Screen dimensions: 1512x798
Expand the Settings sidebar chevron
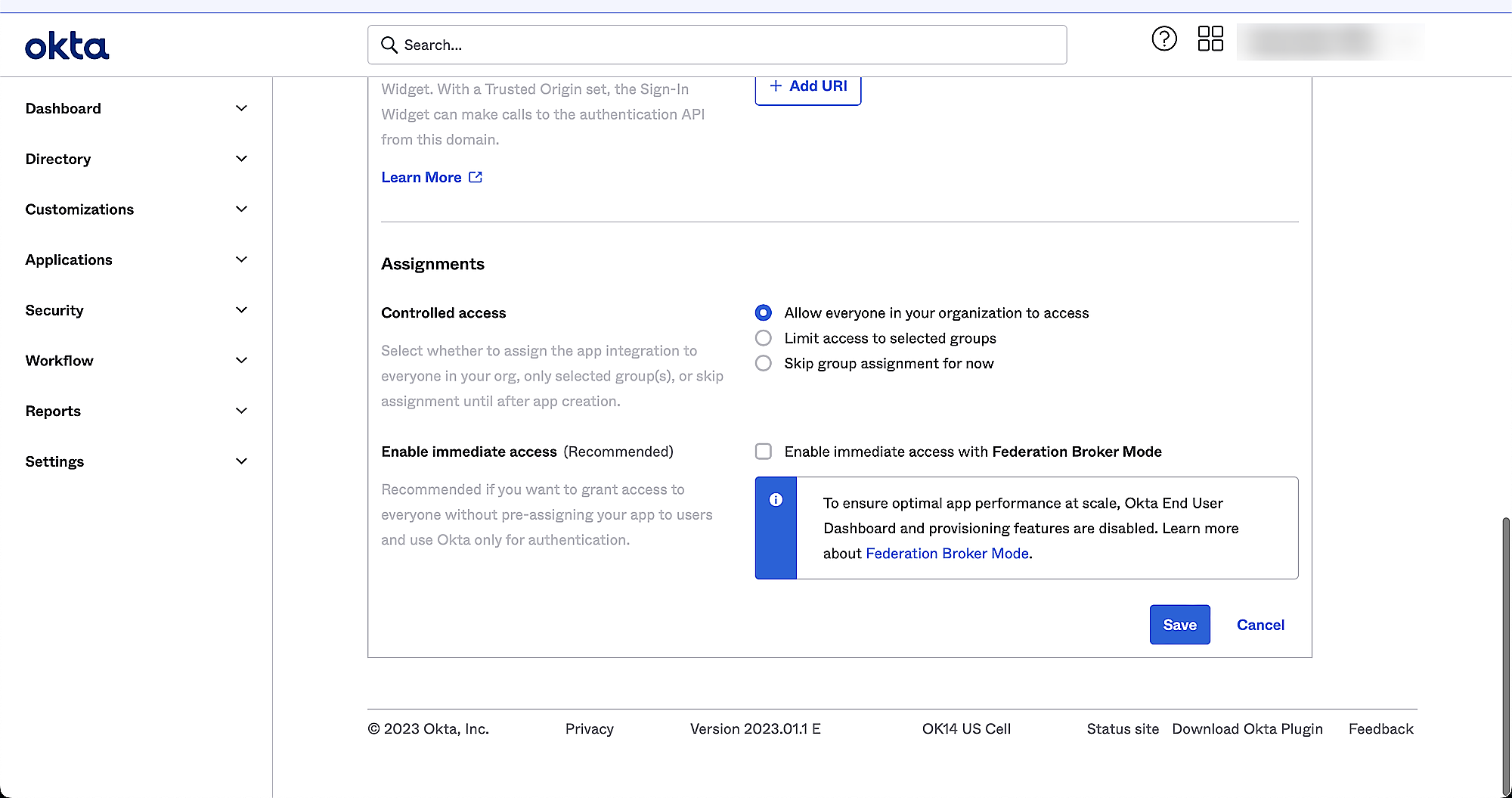[x=241, y=461]
